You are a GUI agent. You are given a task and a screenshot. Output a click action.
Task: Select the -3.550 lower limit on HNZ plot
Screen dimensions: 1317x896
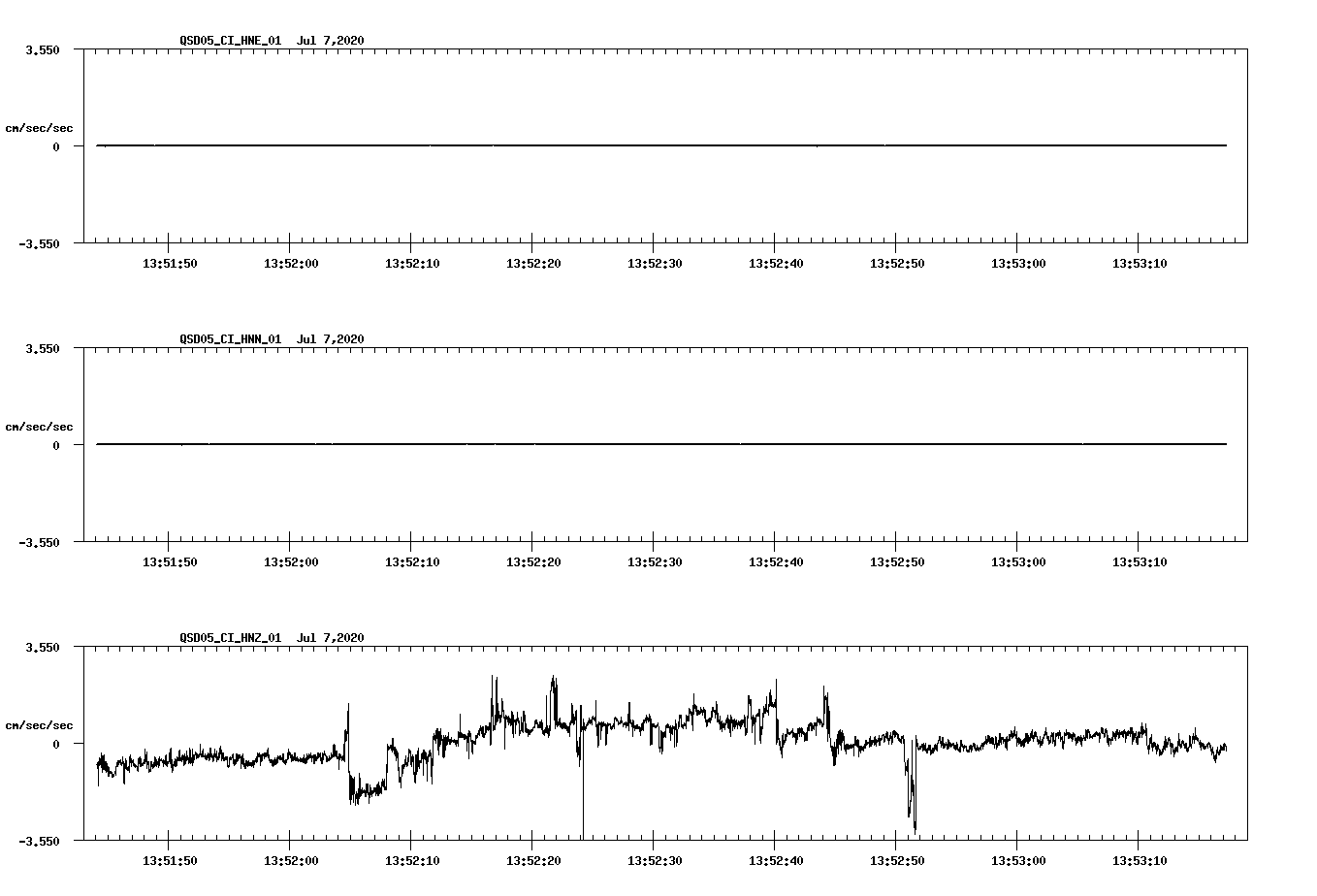point(39,841)
